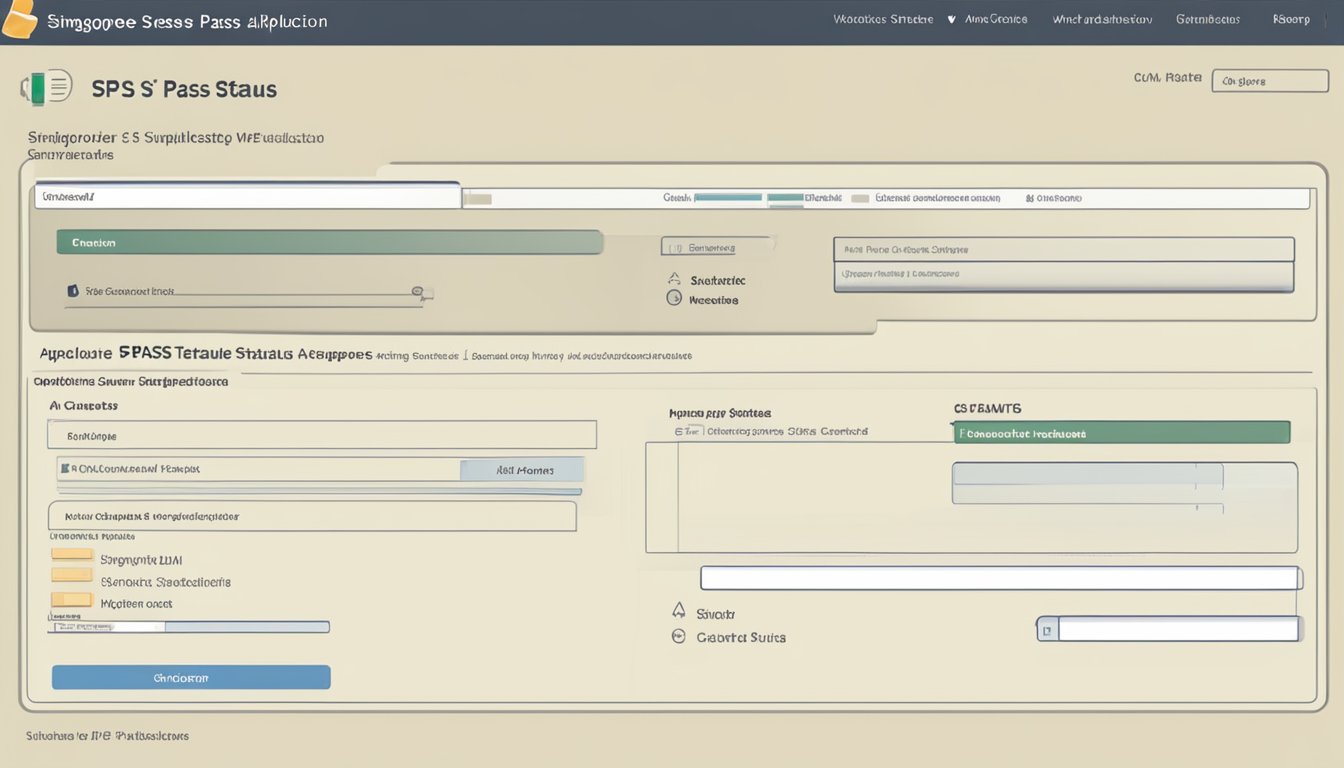Open 'Germdoacas' header menu item
This screenshot has height=768, width=1344.
click(1208, 19)
